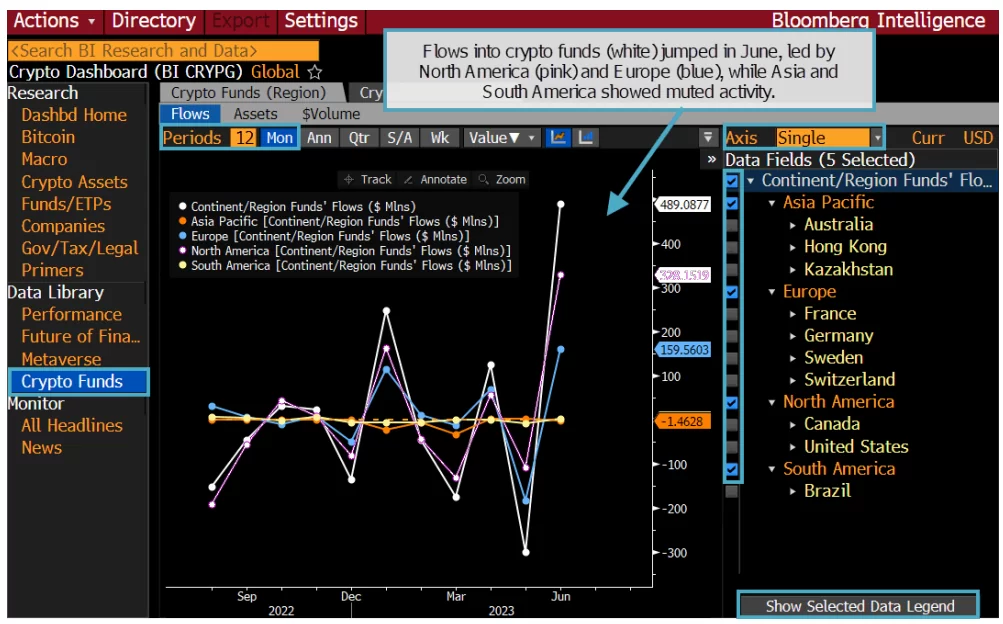Switch to line chart view icon
Image resolution: width=1003 pixels, height=624 pixels.
tap(559, 138)
